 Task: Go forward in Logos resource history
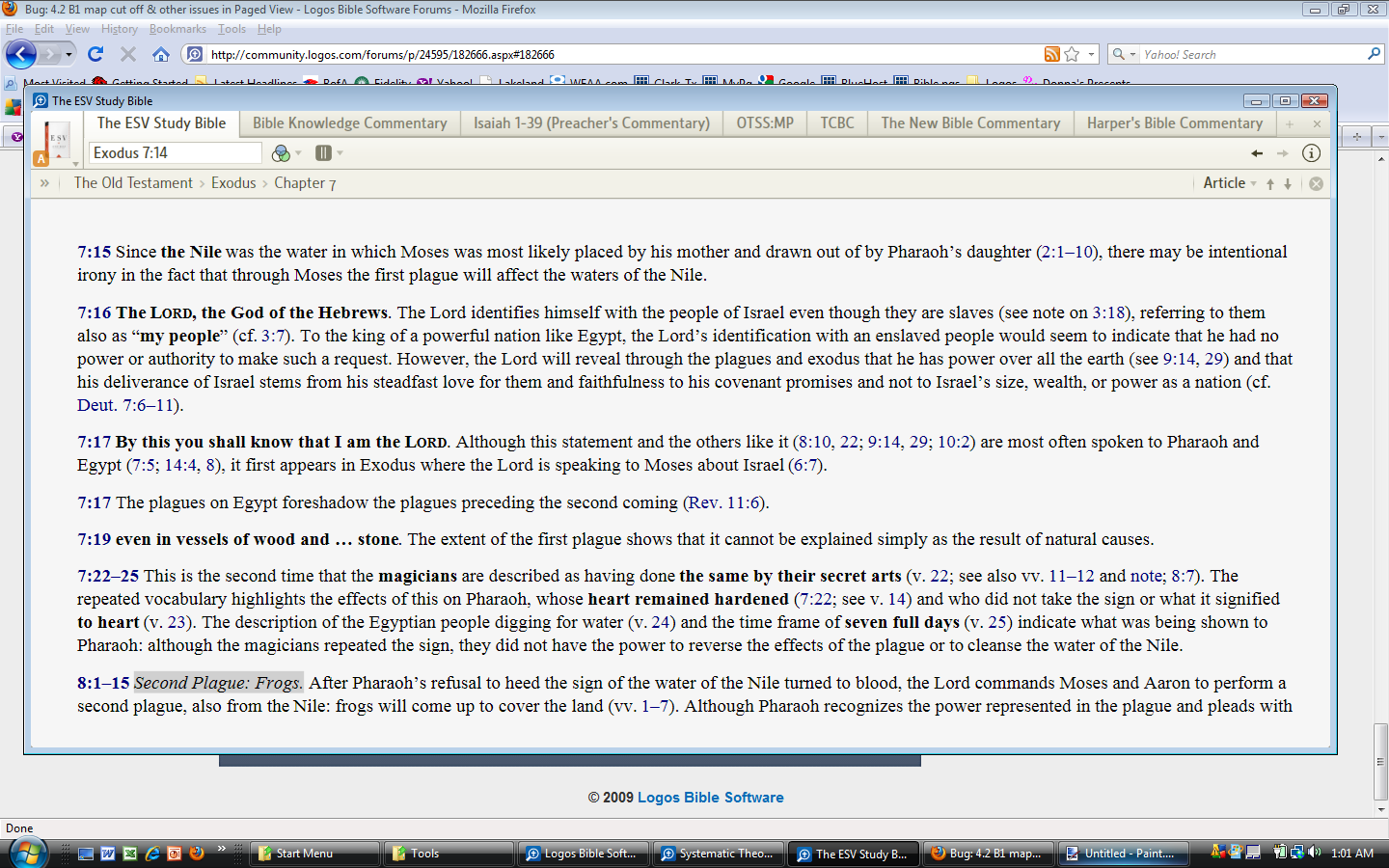(1282, 153)
